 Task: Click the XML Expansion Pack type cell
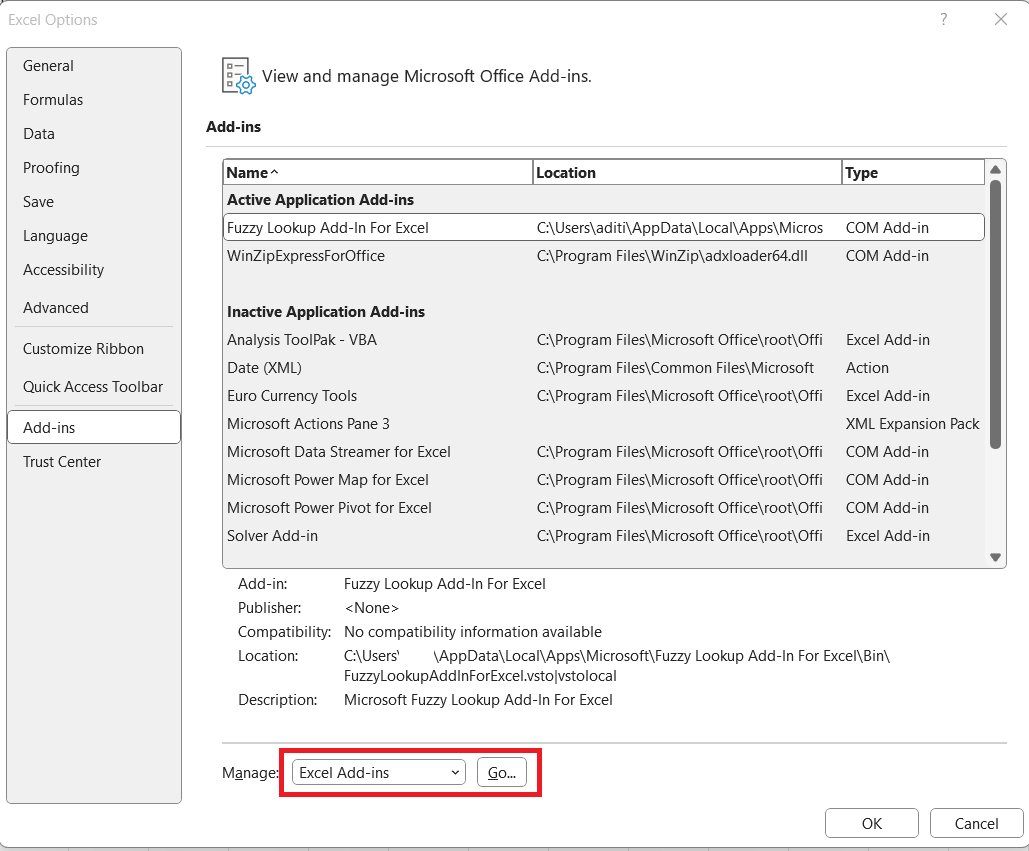coord(912,424)
